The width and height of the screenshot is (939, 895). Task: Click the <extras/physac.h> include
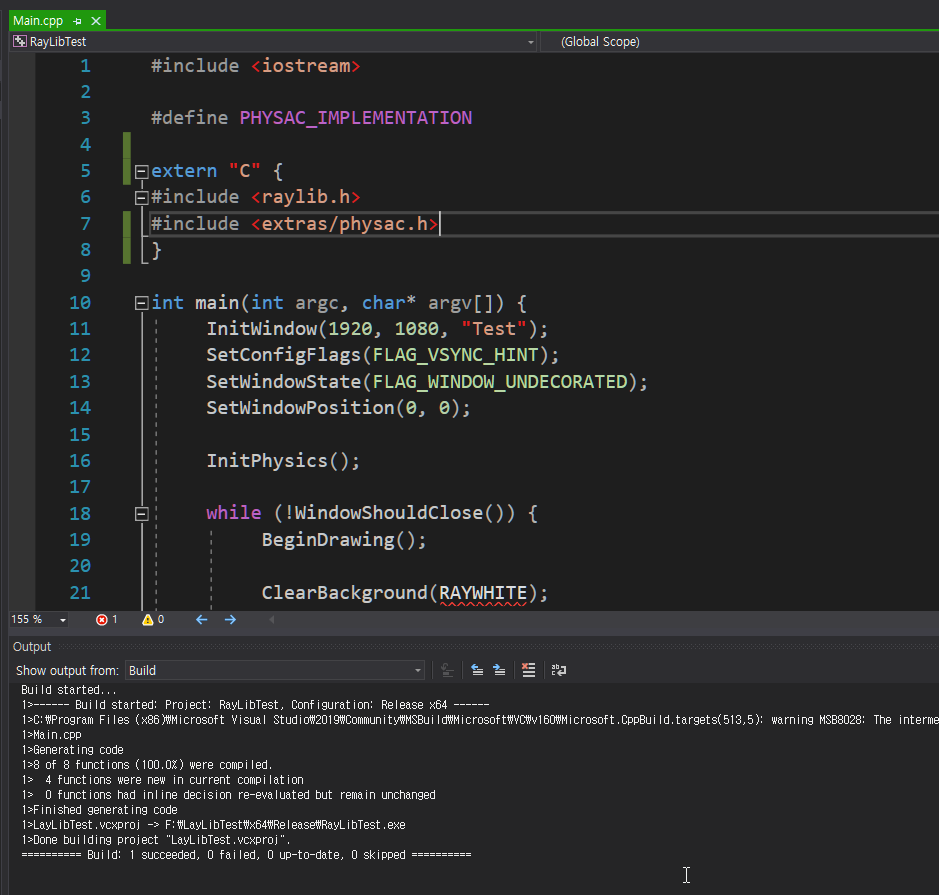click(345, 224)
